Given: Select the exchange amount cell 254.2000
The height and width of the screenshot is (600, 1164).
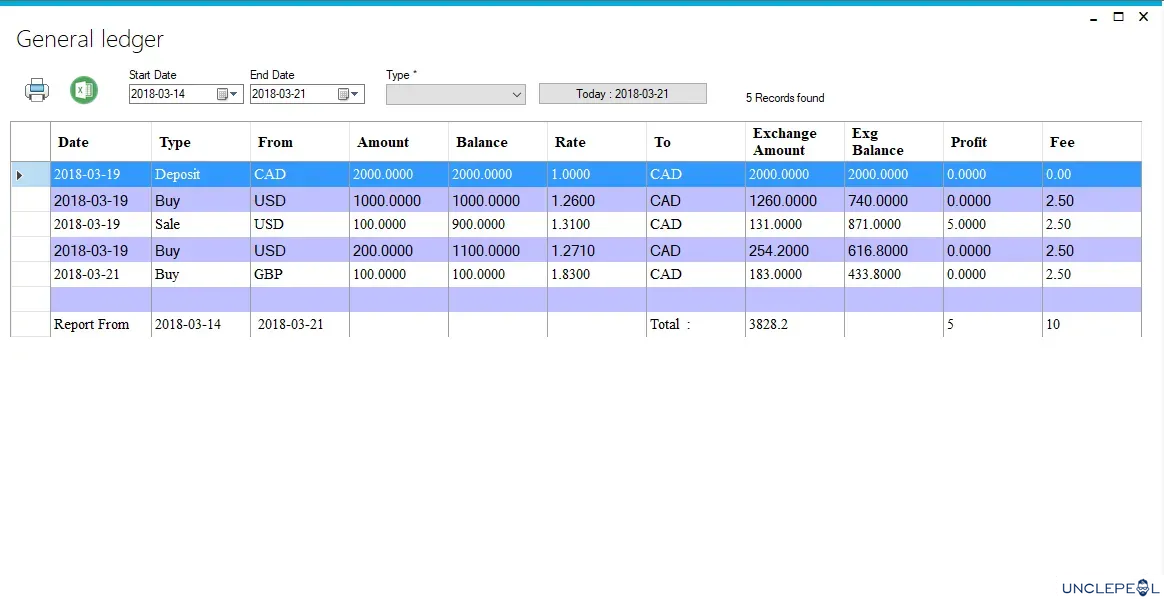Looking at the screenshot, I should pyautogui.click(x=795, y=250).
